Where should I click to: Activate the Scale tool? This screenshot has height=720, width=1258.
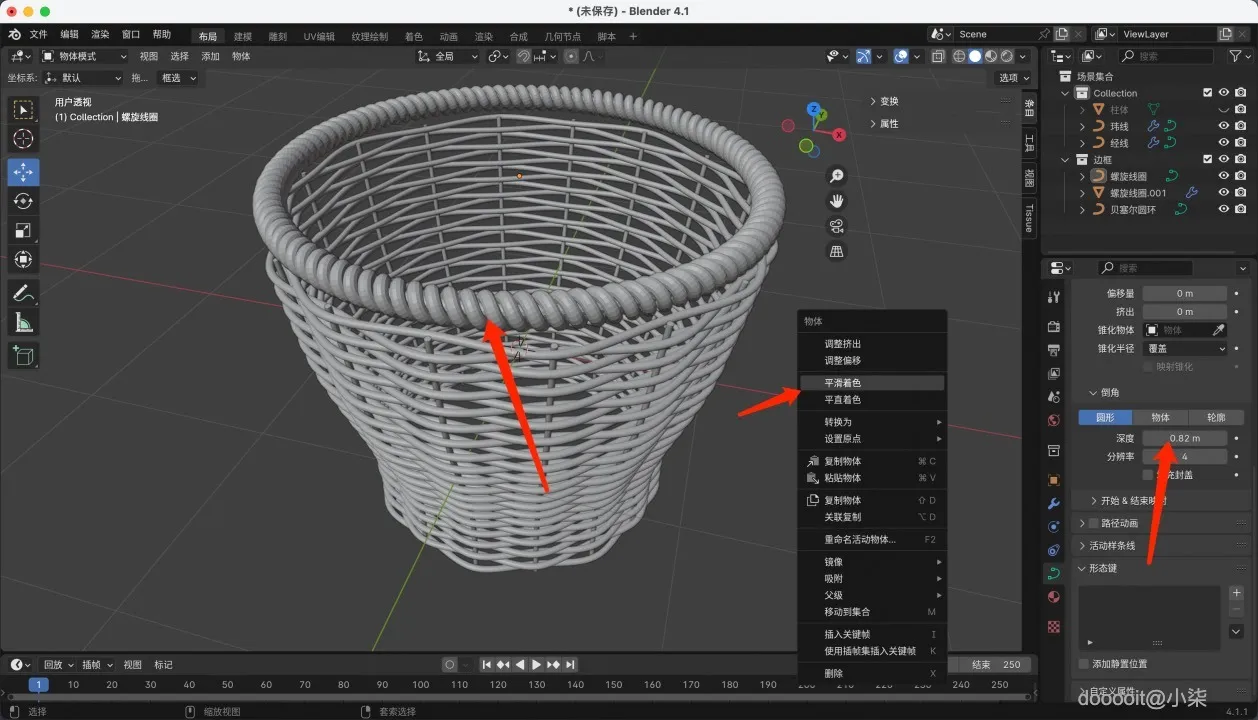(24, 230)
